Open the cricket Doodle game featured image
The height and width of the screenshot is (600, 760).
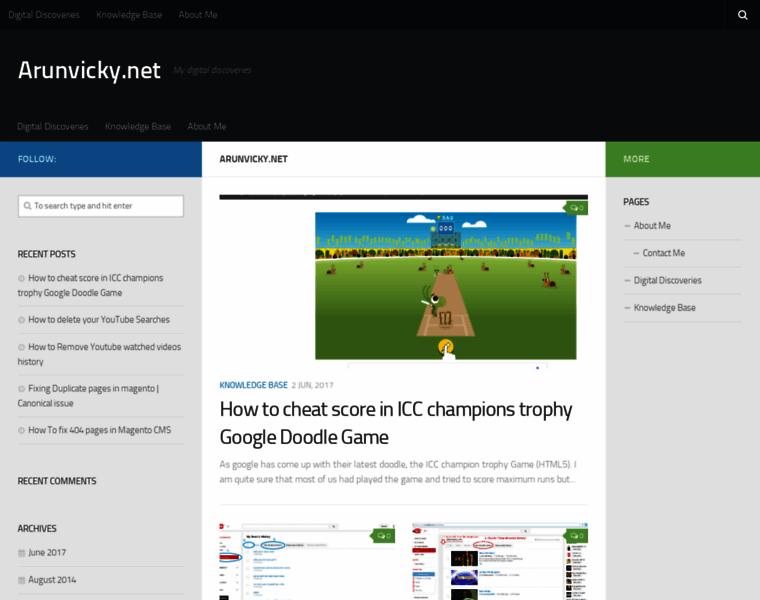[x=403, y=282]
